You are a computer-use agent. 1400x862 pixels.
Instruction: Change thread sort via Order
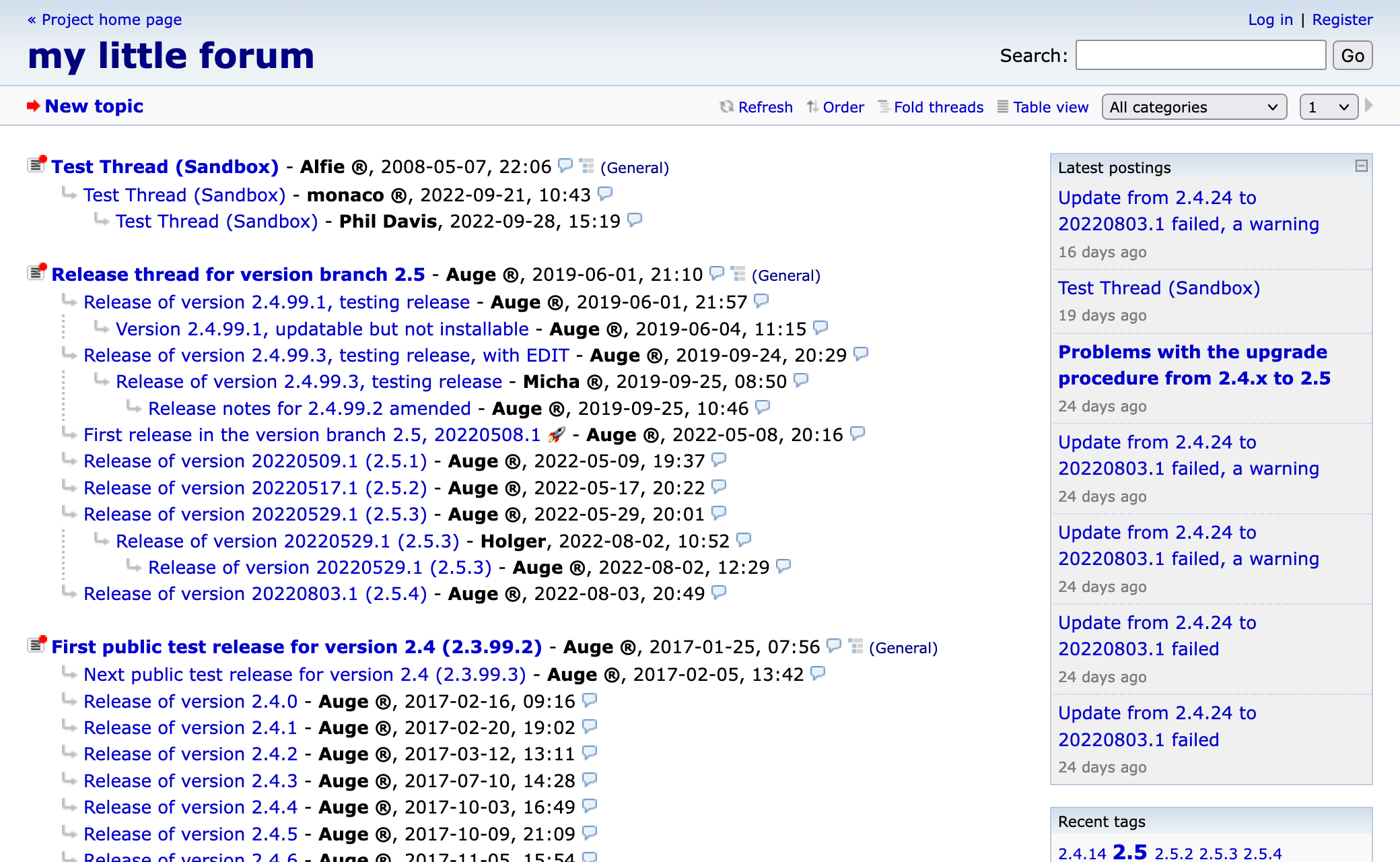843,107
